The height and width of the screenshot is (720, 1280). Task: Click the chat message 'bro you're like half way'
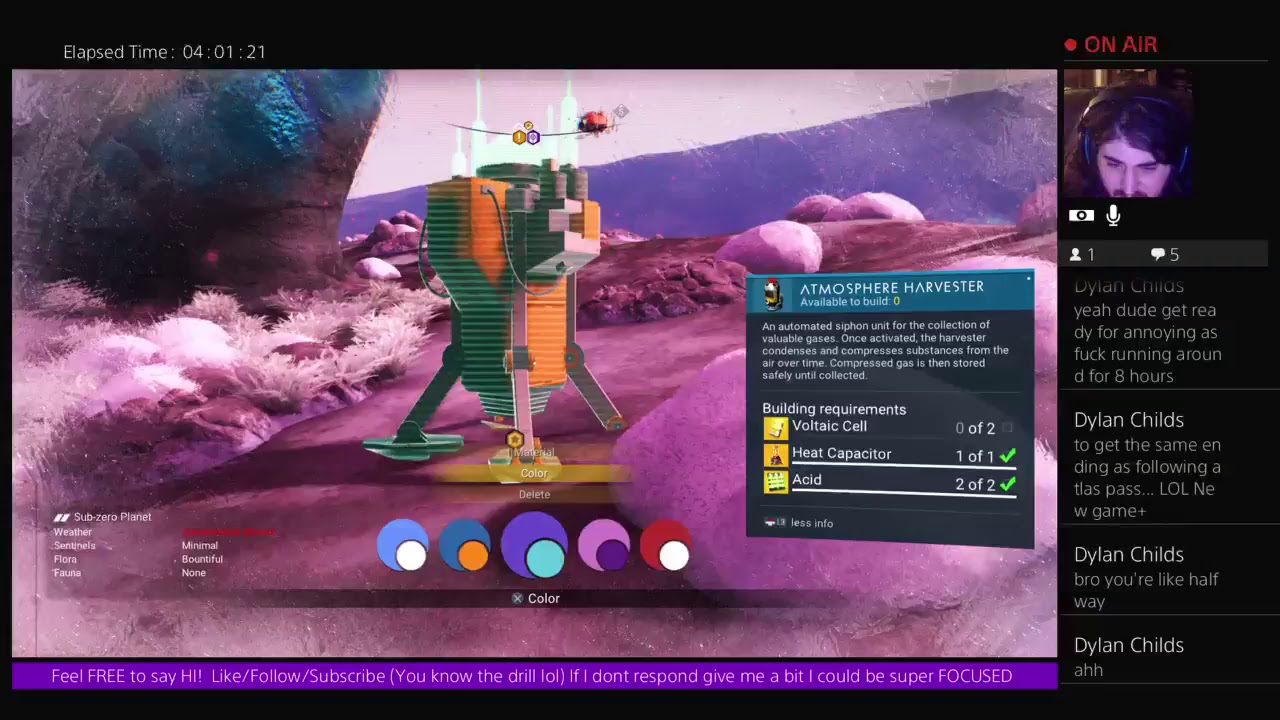click(1146, 590)
